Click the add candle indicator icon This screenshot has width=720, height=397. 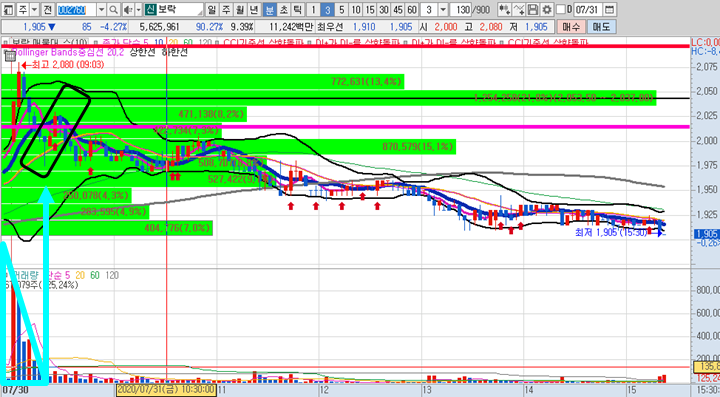click(504, 9)
